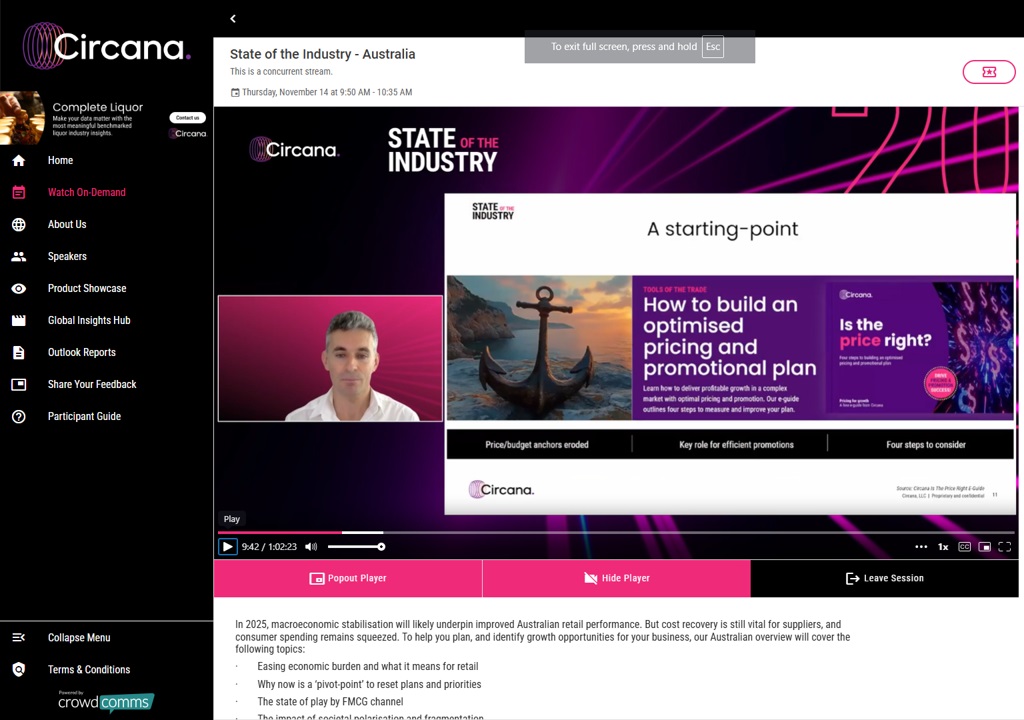This screenshot has height=720, width=1024.
Task: Adjust the video volume slider
Action: click(x=356, y=546)
